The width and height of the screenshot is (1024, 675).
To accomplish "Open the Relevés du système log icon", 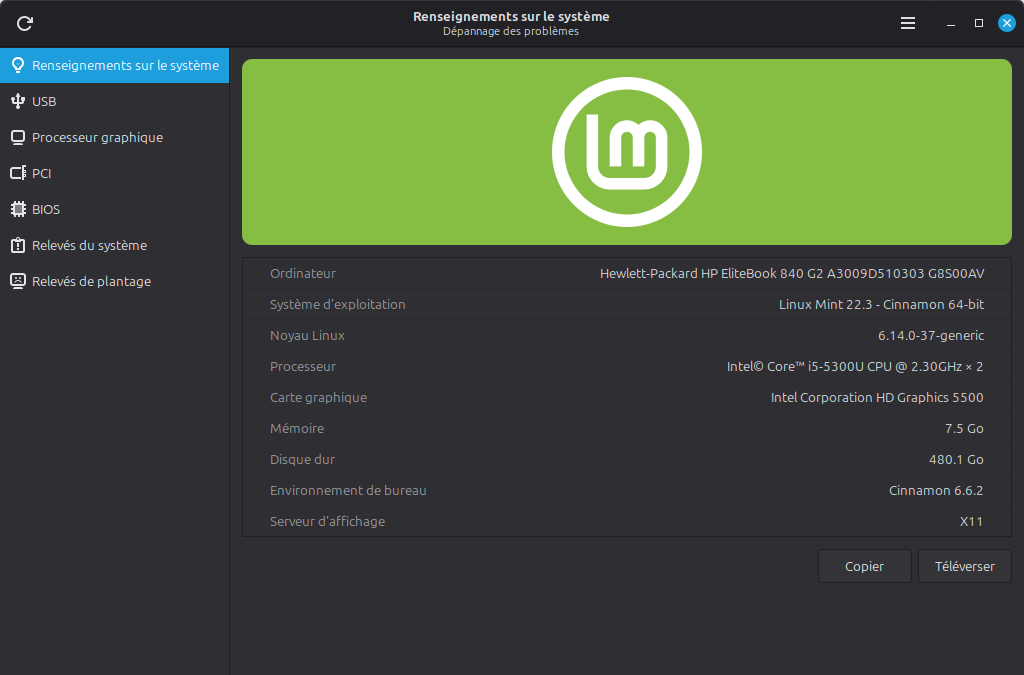I will pyautogui.click(x=17, y=245).
